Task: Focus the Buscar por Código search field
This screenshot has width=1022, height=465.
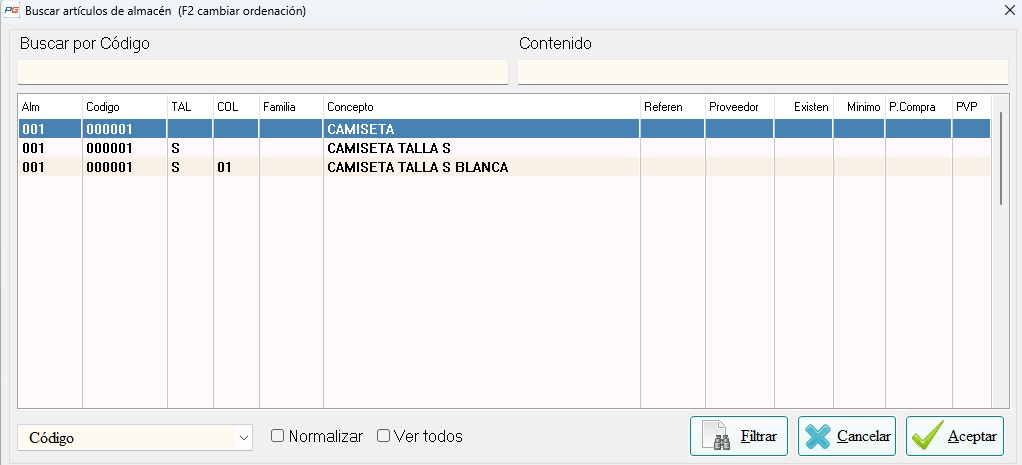Action: tap(263, 72)
